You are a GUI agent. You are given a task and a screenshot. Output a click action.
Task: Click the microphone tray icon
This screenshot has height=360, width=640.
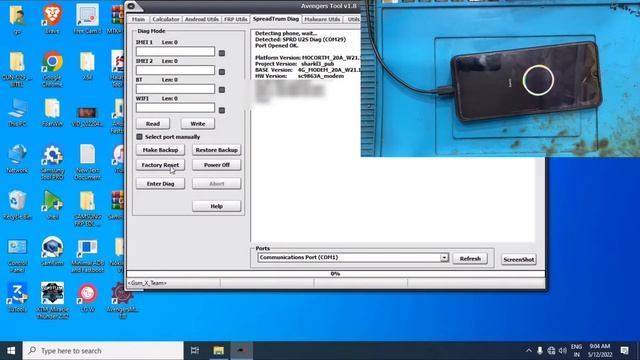click(x=540, y=351)
